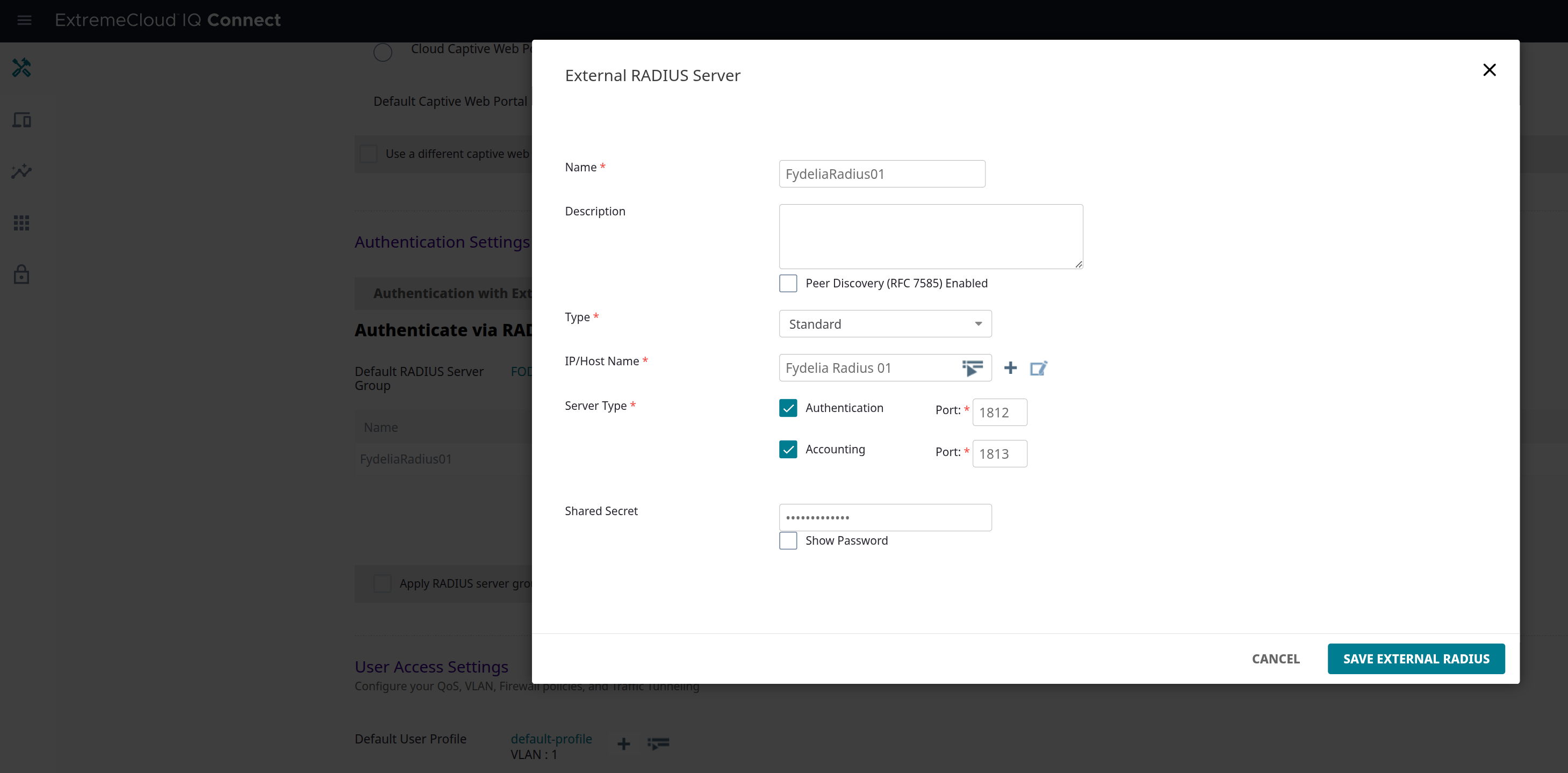This screenshot has width=1568, height=773.
Task: Uncheck the Accounting server type
Action: (788, 449)
